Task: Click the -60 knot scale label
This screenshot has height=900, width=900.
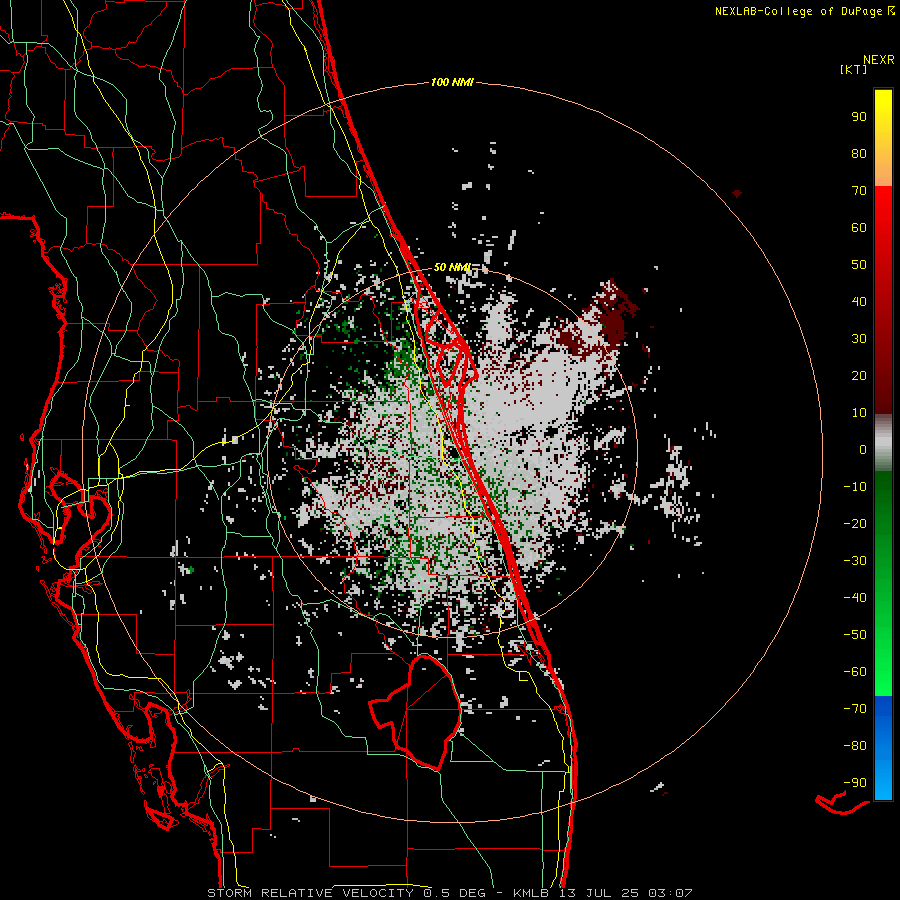Action: [855, 672]
